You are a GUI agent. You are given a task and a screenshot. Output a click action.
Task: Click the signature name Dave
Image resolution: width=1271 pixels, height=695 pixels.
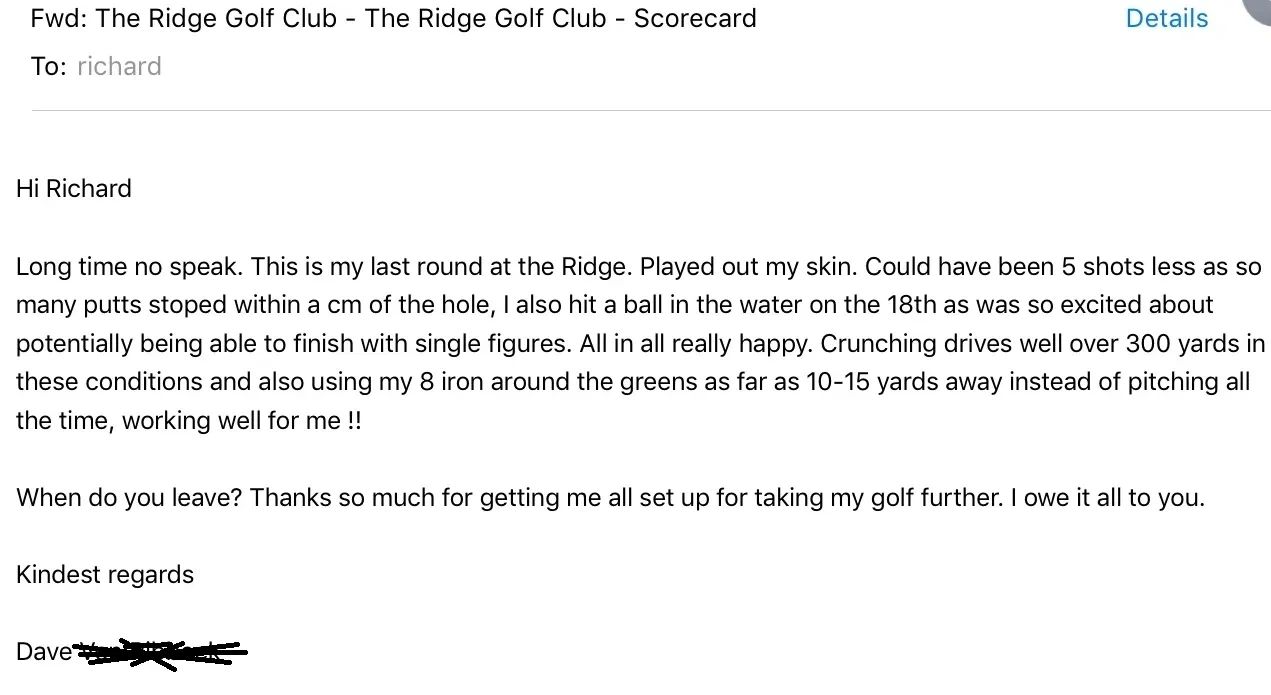44,652
